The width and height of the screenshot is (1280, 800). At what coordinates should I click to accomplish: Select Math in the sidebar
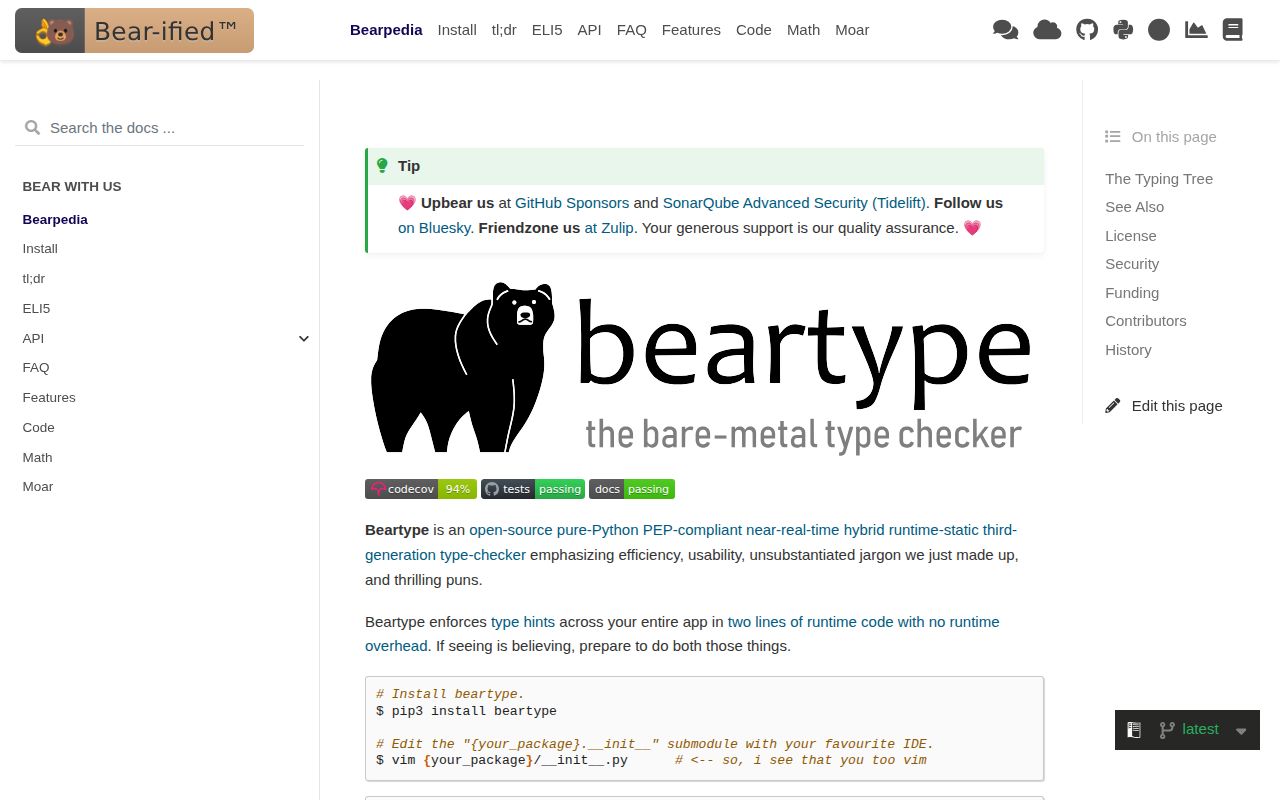[37, 457]
